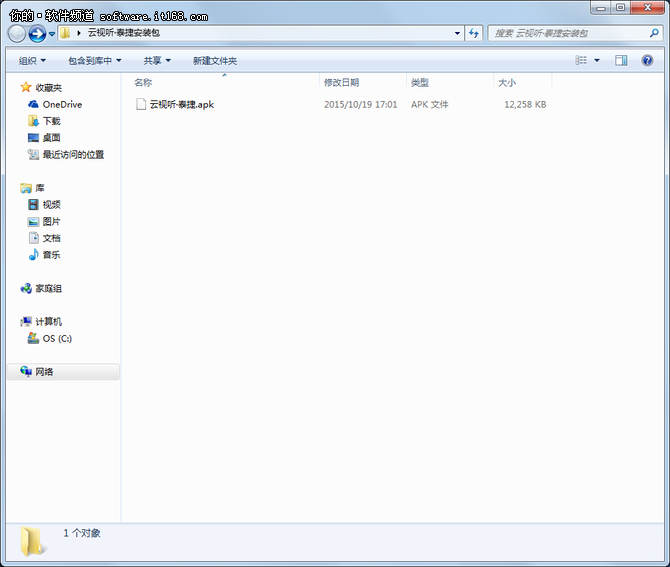The height and width of the screenshot is (567, 670).
Task: Open 下载 folder in favorites
Action: [52, 121]
